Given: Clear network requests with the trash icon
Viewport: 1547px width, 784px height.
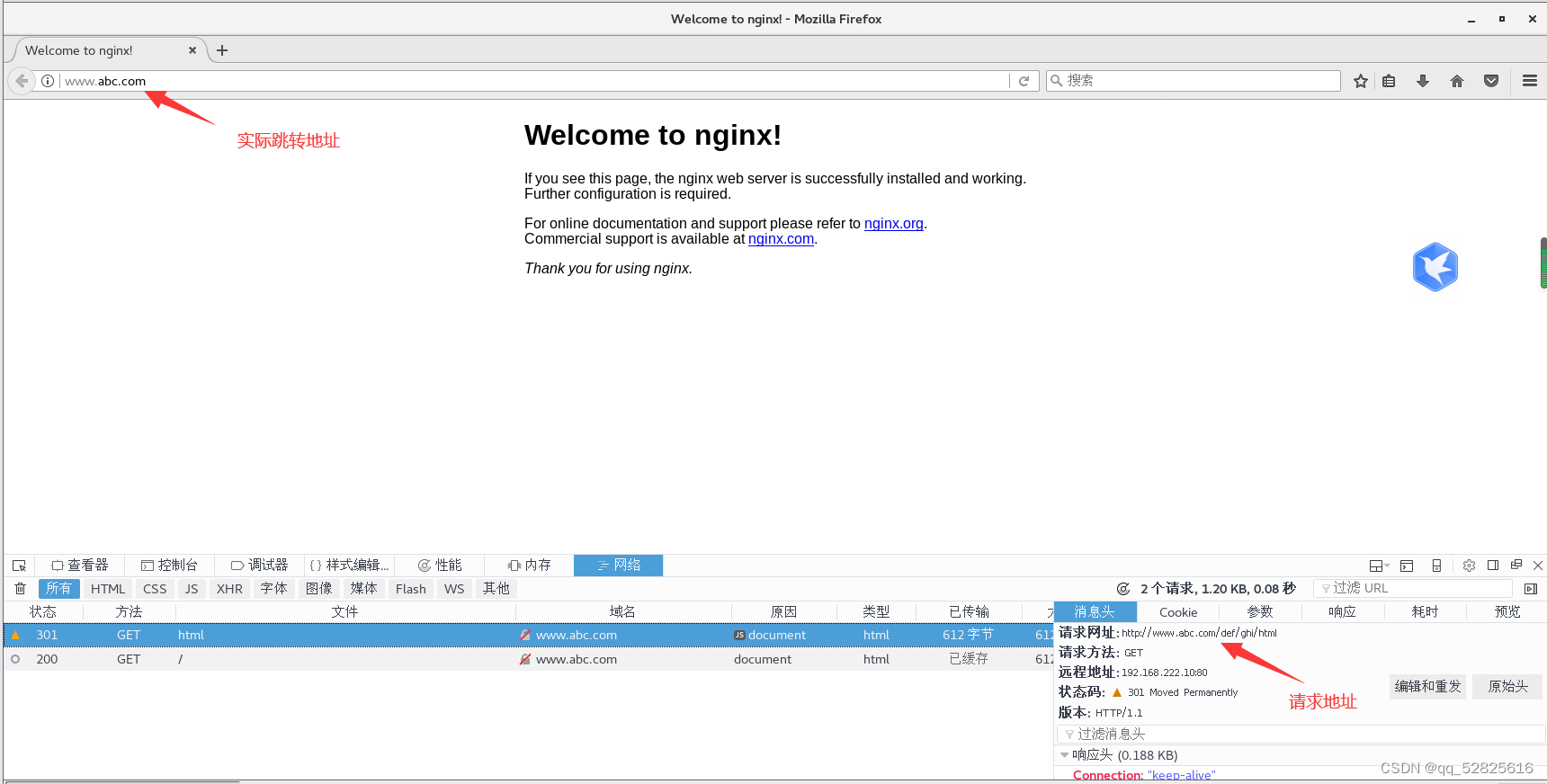Looking at the screenshot, I should (20, 589).
